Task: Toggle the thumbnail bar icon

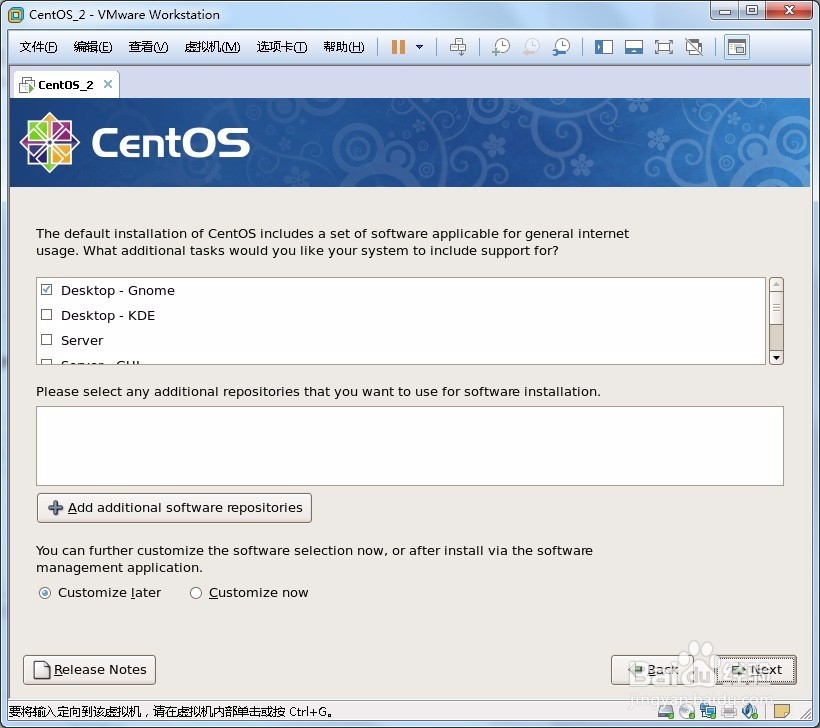Action: point(633,47)
